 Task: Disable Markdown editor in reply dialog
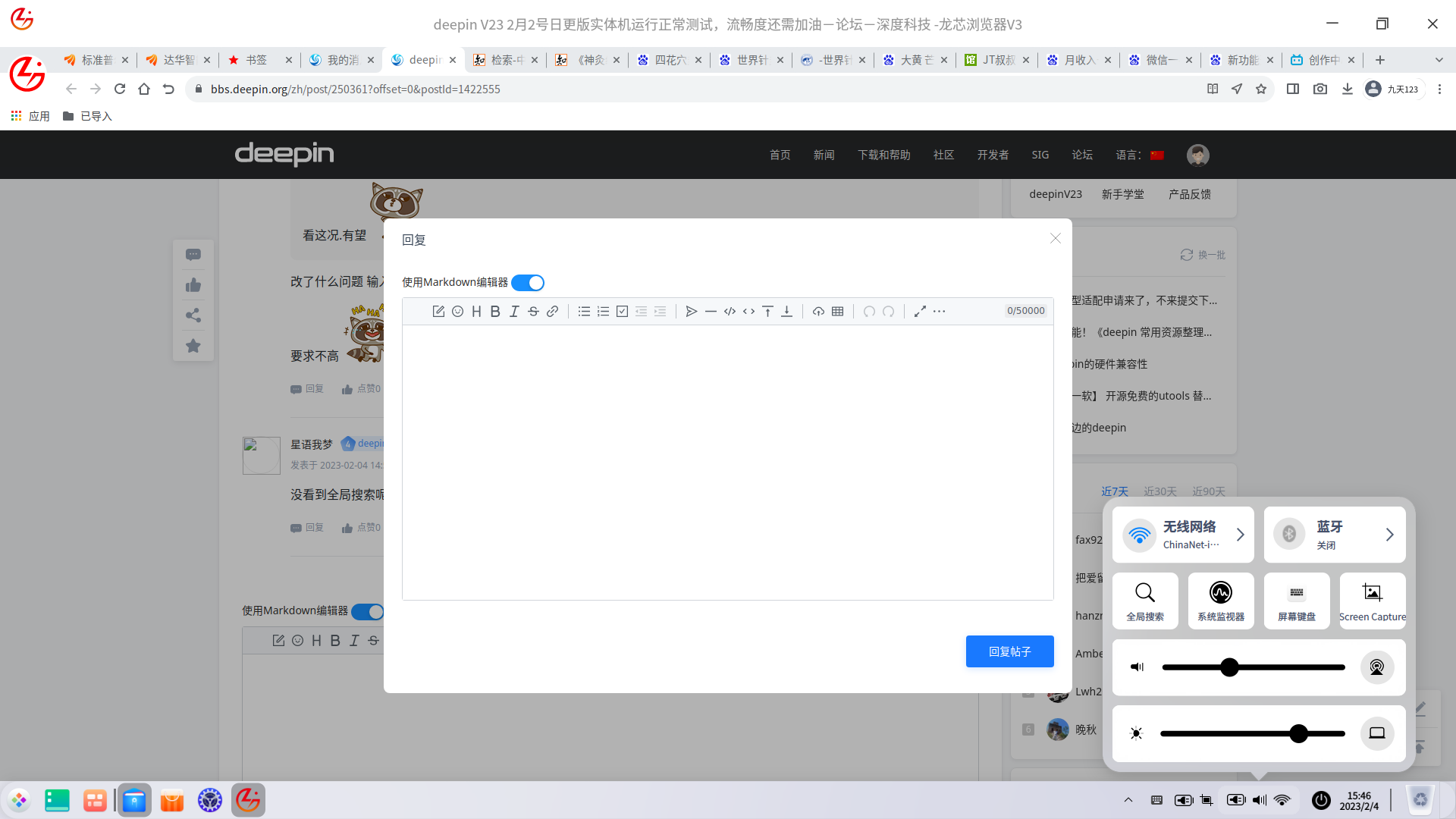[528, 283]
